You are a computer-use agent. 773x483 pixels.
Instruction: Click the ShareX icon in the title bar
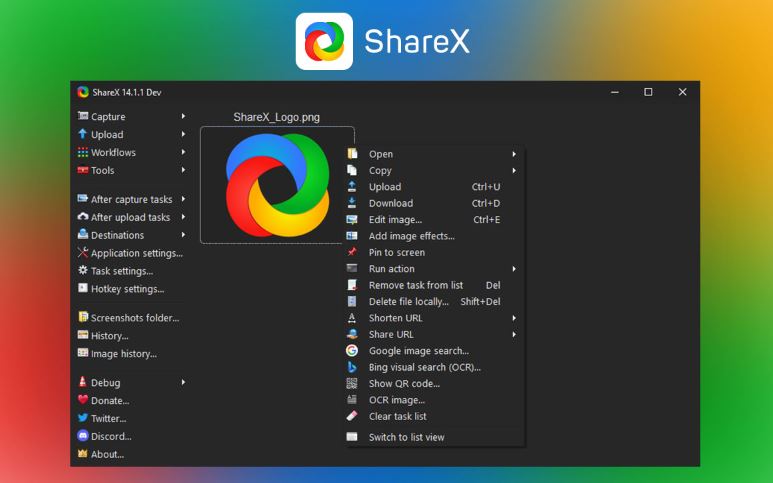[83, 92]
